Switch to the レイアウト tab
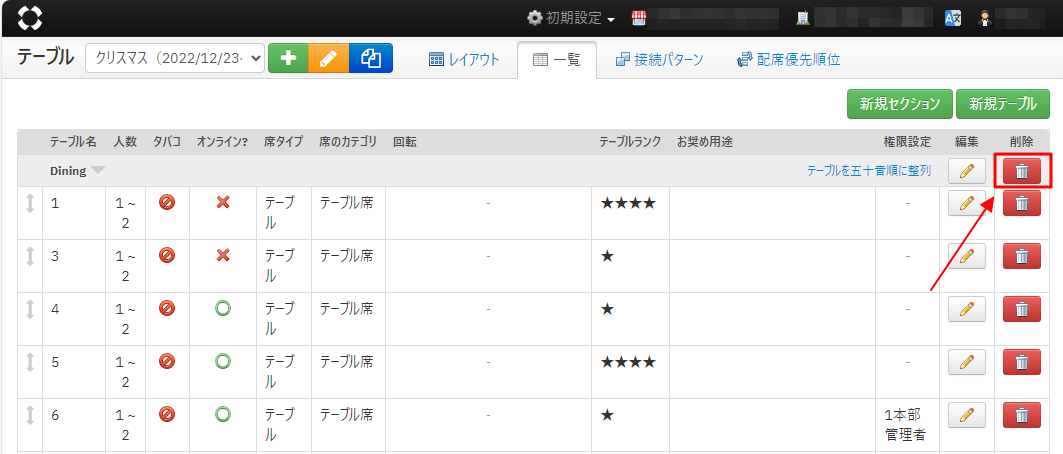The image size is (1063, 454). click(464, 60)
